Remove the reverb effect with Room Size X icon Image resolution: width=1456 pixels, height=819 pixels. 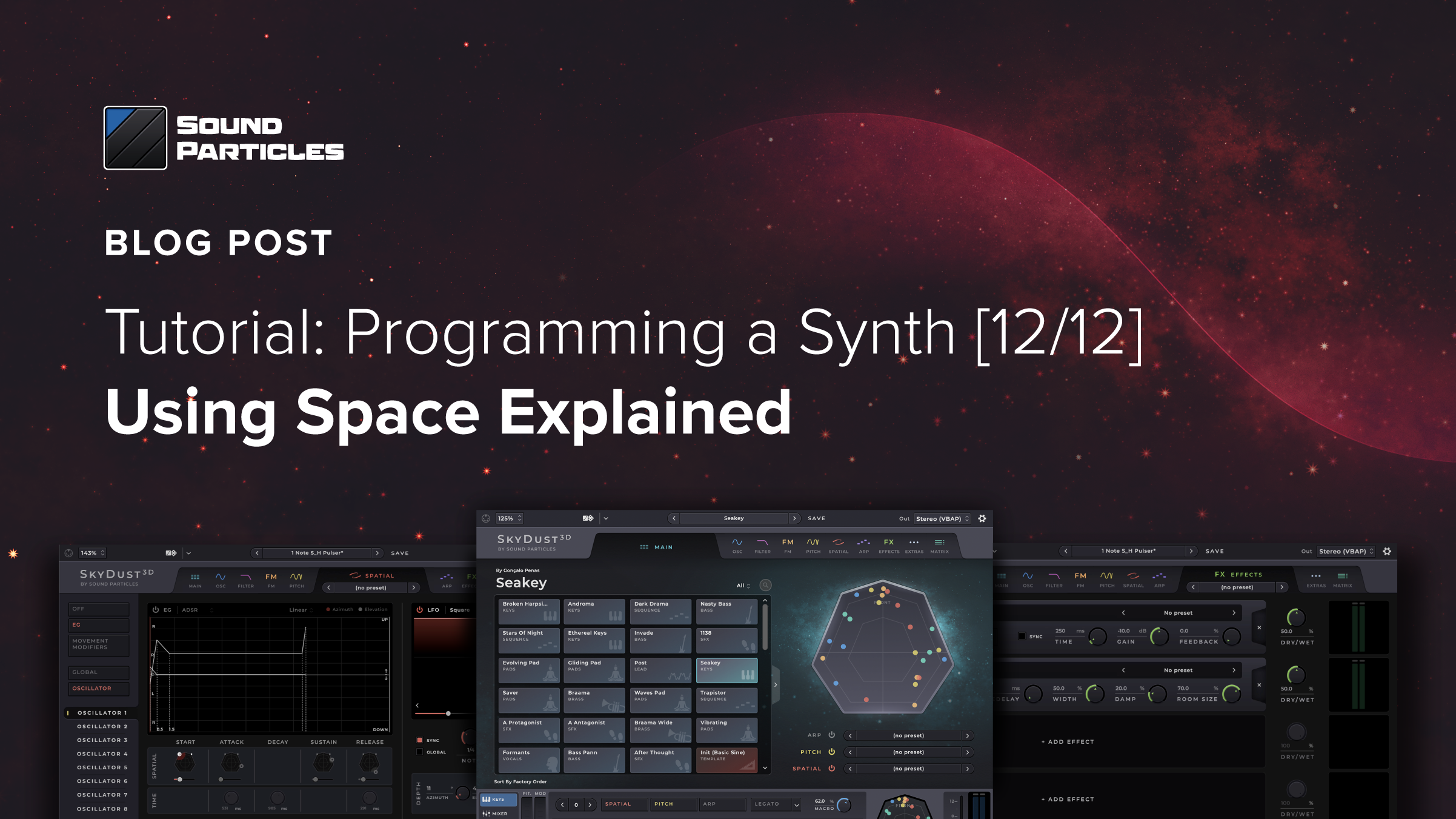1259,685
